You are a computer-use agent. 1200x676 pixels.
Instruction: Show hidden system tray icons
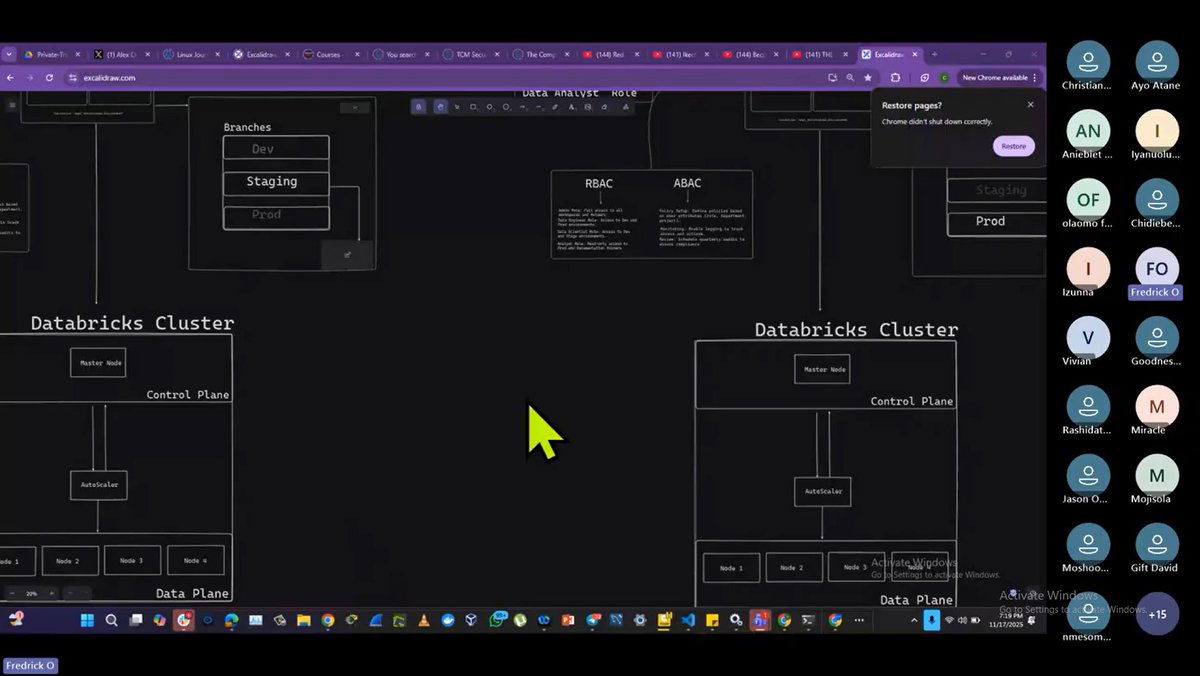(913, 620)
